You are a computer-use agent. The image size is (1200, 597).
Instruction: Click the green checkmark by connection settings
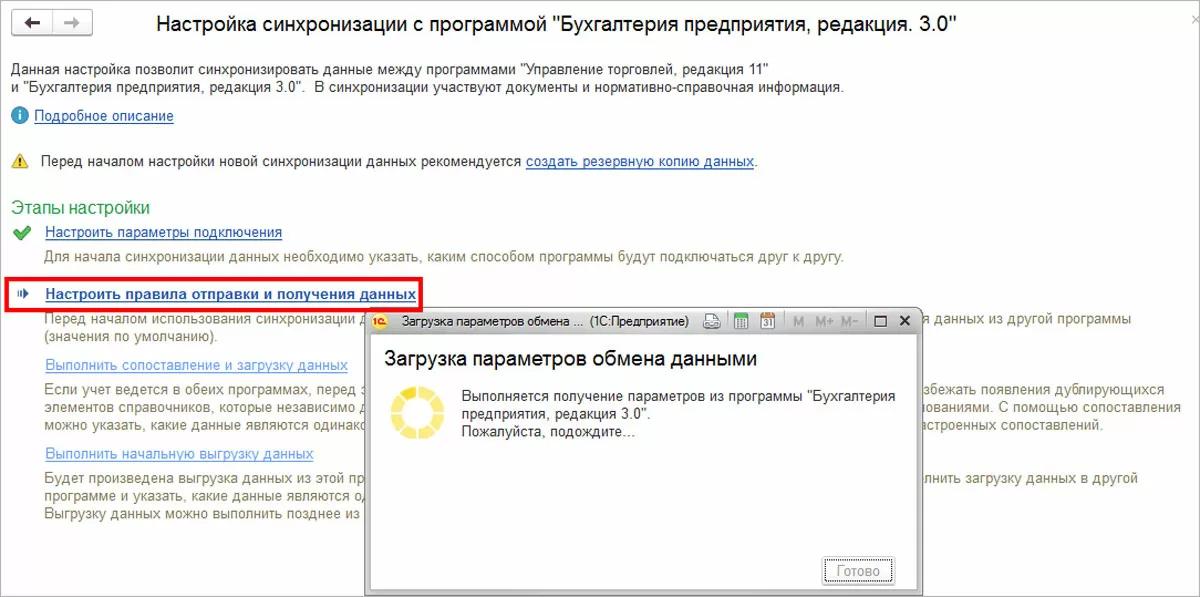click(x=21, y=233)
